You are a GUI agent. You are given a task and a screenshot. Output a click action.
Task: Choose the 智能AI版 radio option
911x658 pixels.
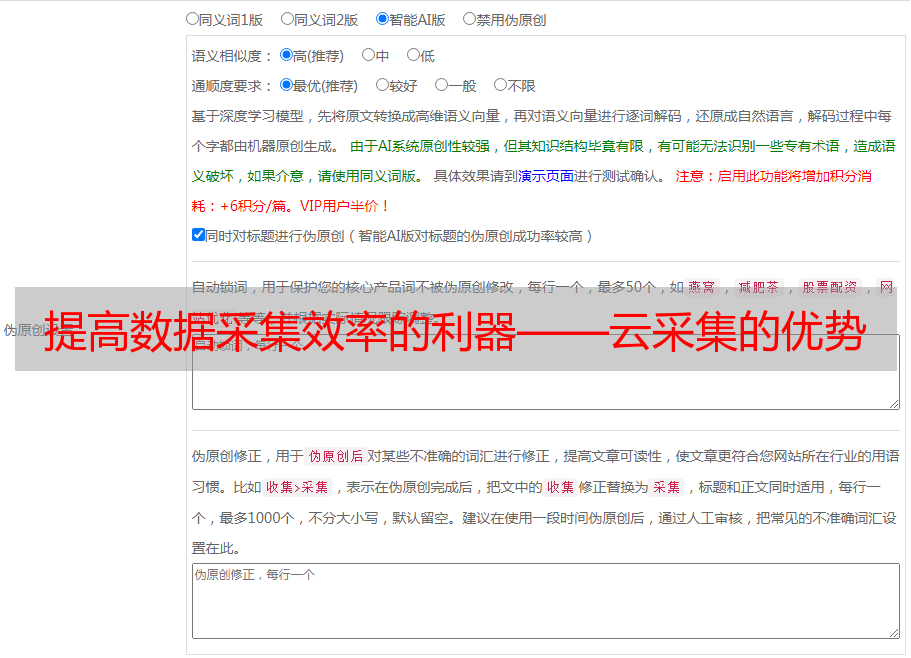[382, 19]
